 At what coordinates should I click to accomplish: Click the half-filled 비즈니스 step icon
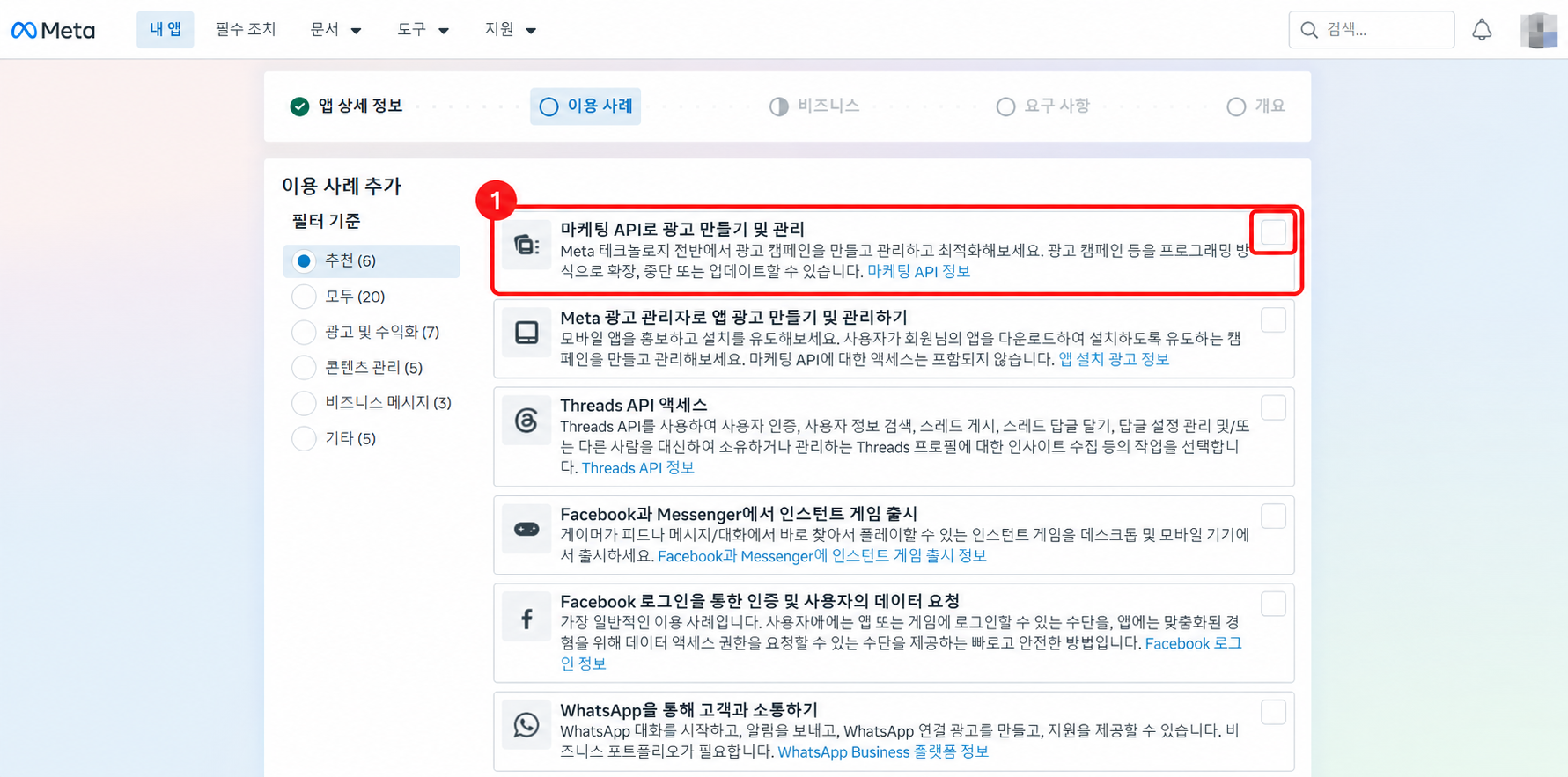(x=778, y=106)
